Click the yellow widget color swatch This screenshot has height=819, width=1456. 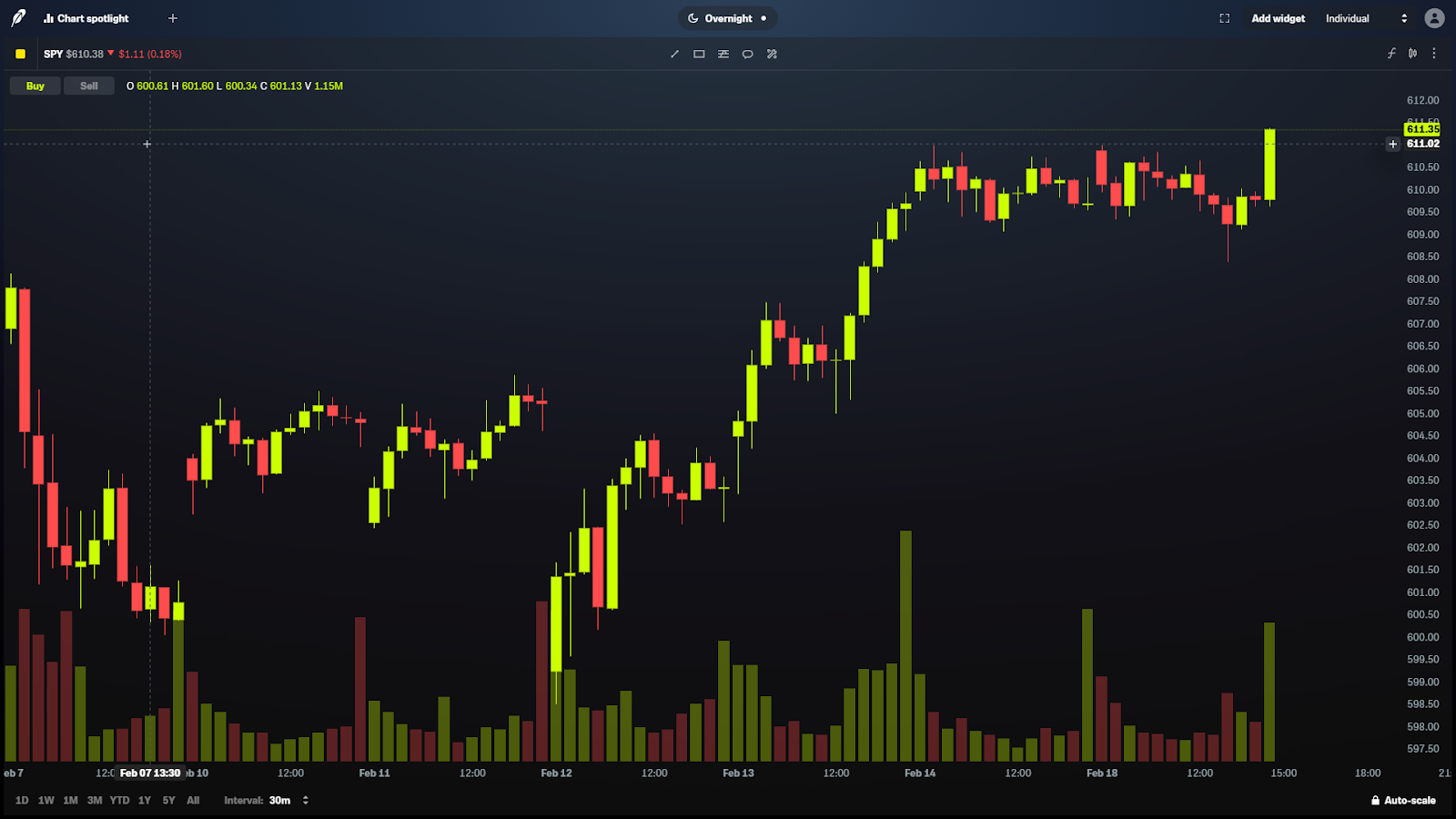pyautogui.click(x=20, y=54)
